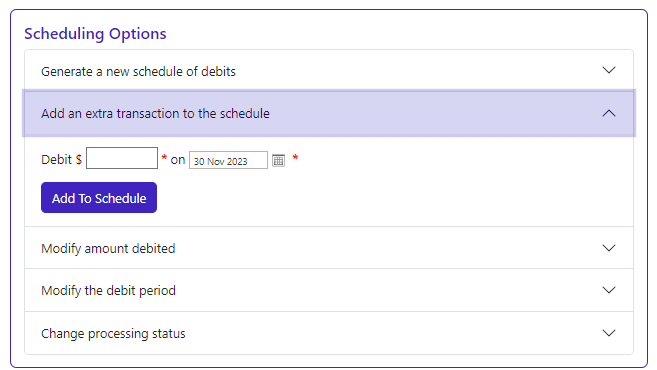Screen dimensions: 657x370
Task: Select 'Add an extra transaction to the schedule' header
Action: 329,113
